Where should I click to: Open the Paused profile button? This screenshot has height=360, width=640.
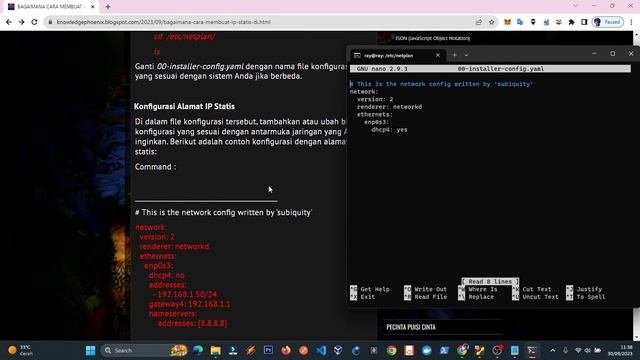tap(608, 22)
